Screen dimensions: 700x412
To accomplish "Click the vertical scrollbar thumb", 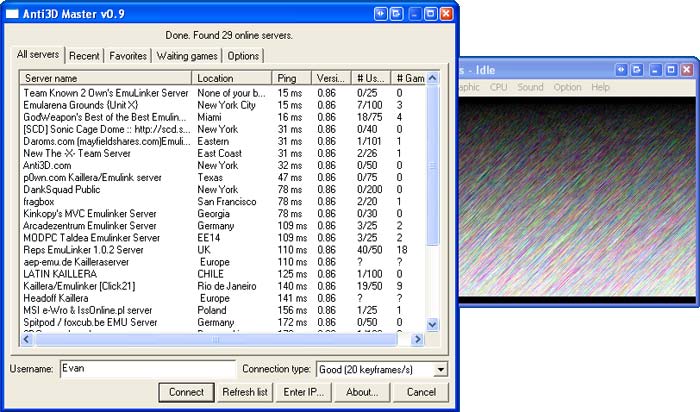I will point(432,165).
